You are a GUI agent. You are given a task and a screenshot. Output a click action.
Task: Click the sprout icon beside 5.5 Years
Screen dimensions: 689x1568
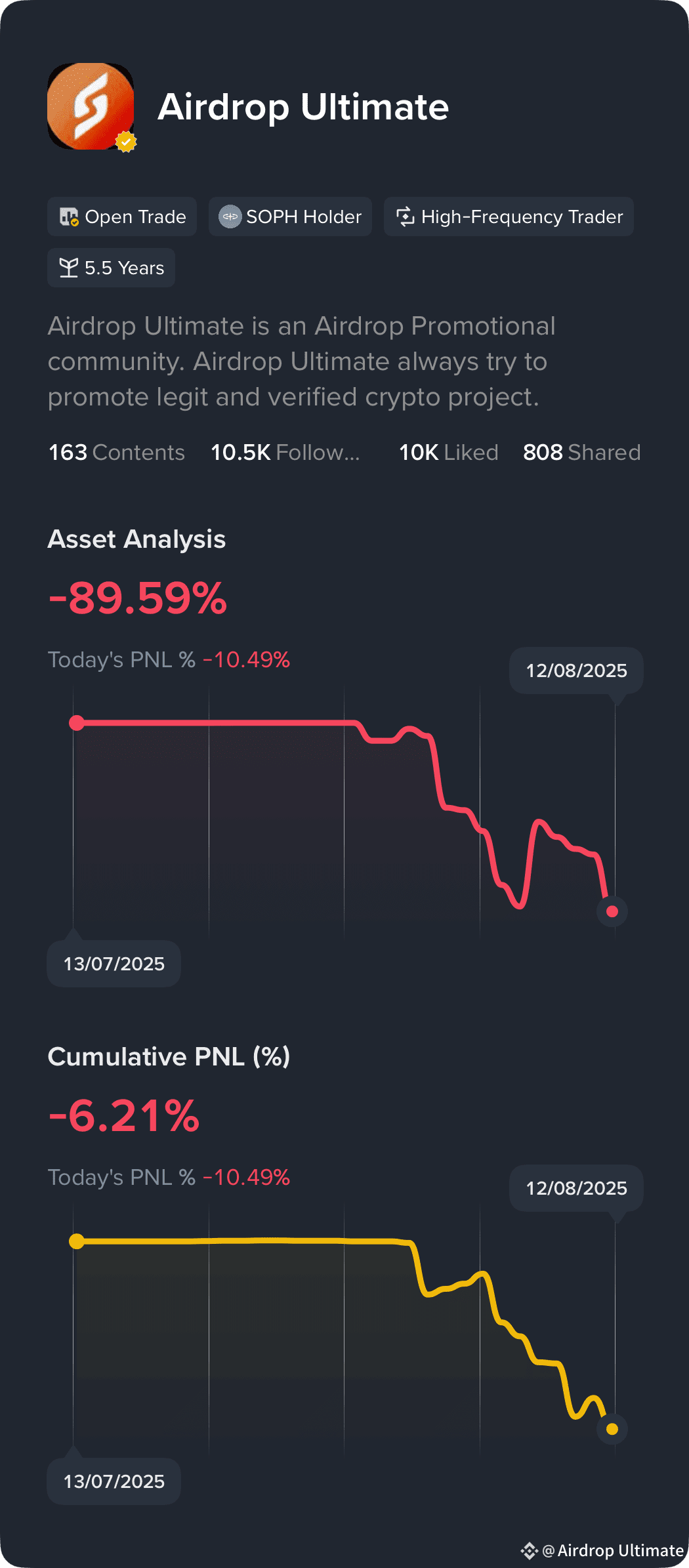coord(68,268)
